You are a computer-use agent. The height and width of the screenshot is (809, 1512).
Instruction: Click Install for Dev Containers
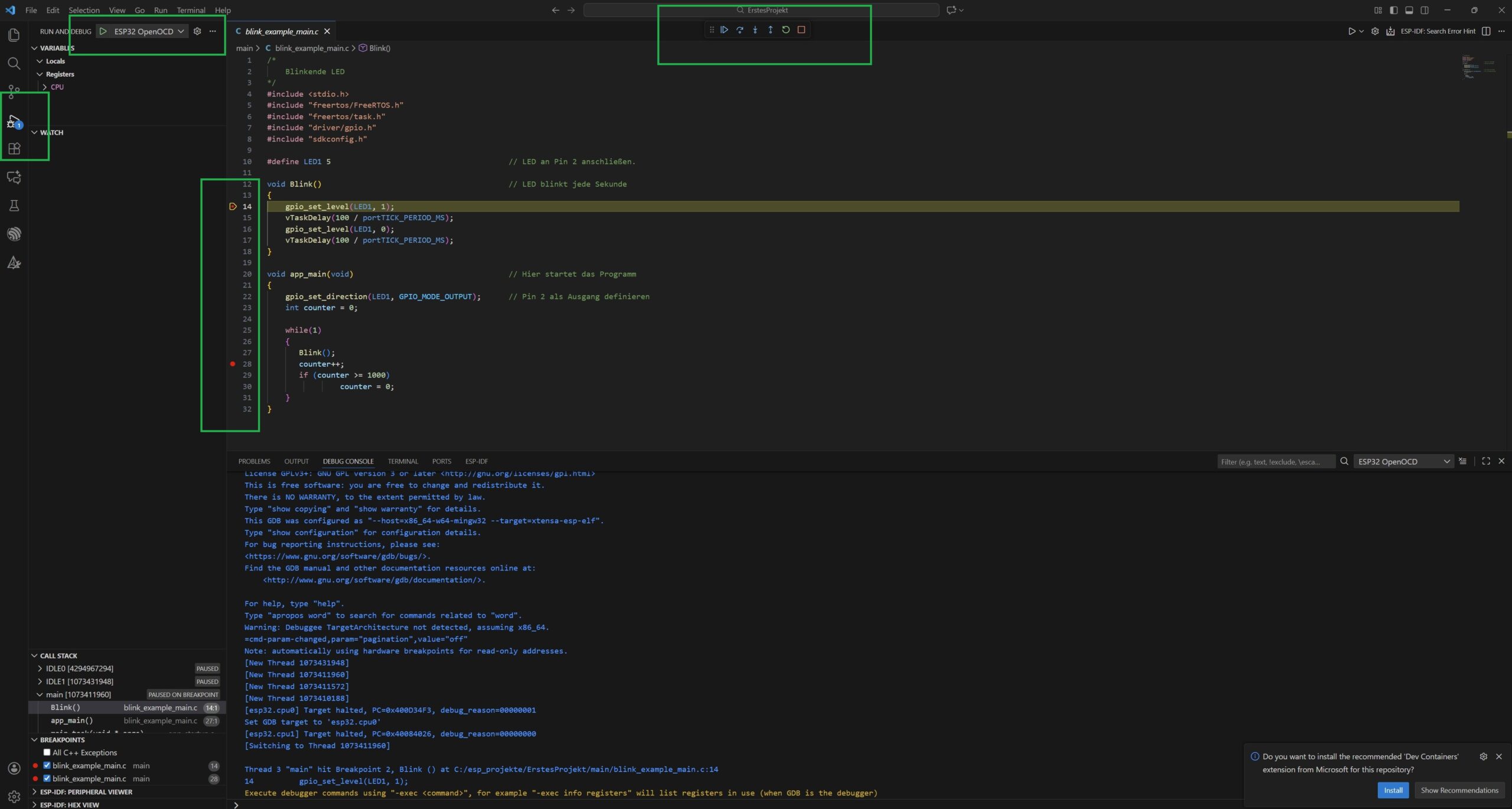click(1393, 790)
